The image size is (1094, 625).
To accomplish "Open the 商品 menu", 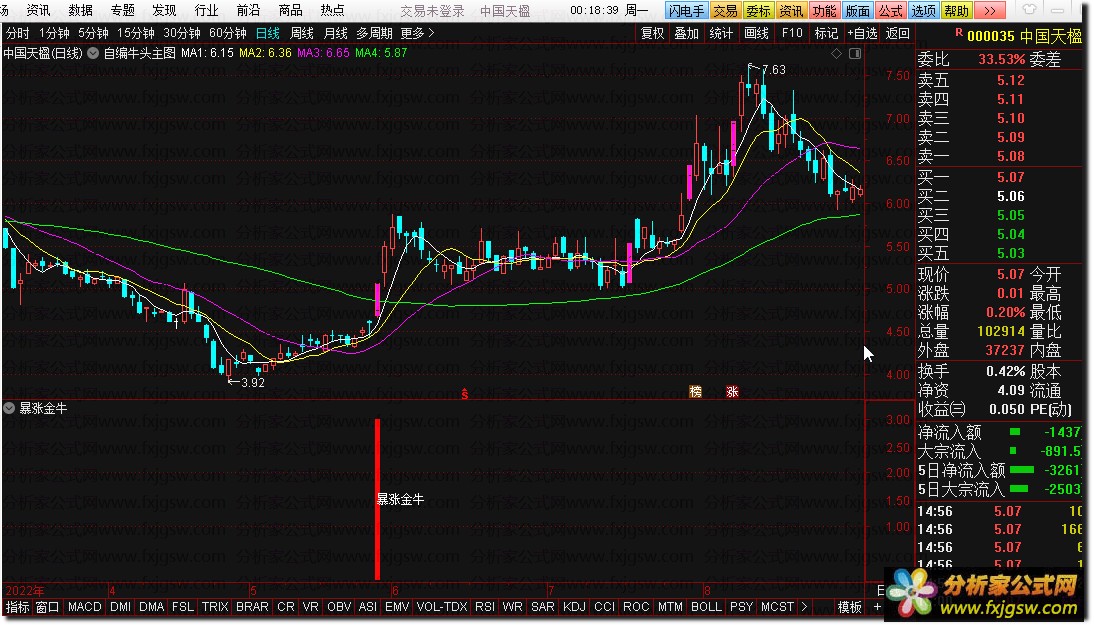I will point(290,10).
